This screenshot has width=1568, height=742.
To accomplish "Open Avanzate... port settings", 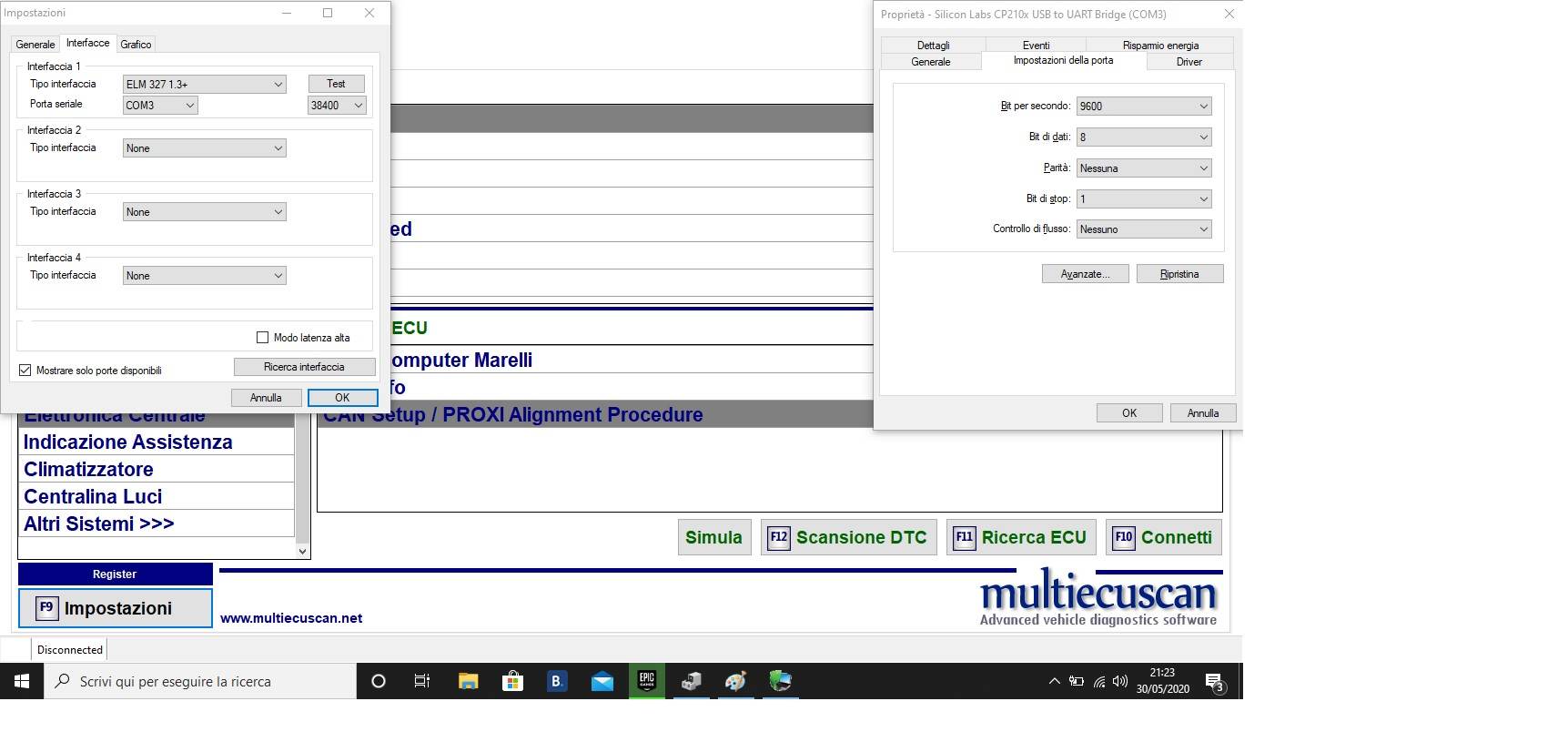I will click(1085, 274).
